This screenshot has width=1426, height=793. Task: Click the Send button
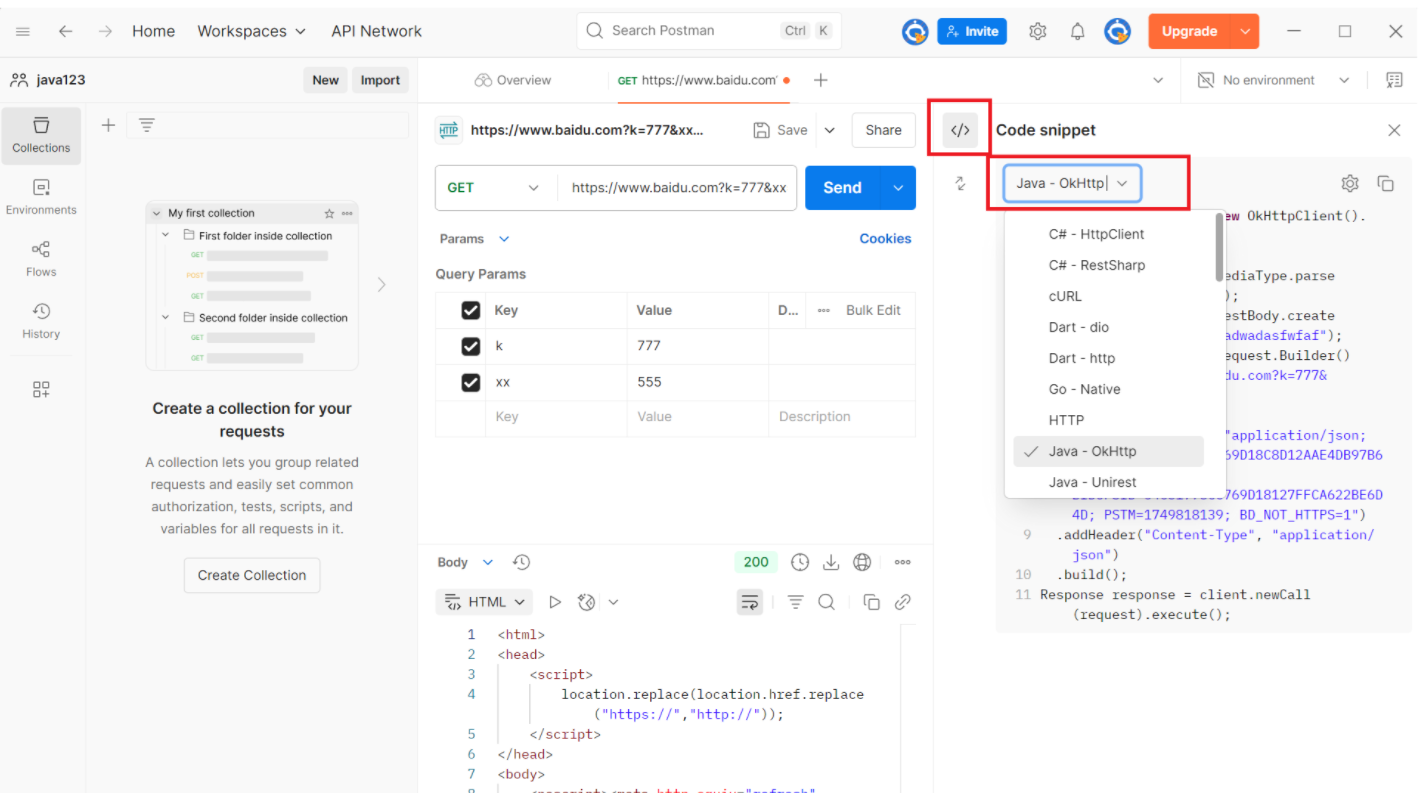(843, 188)
